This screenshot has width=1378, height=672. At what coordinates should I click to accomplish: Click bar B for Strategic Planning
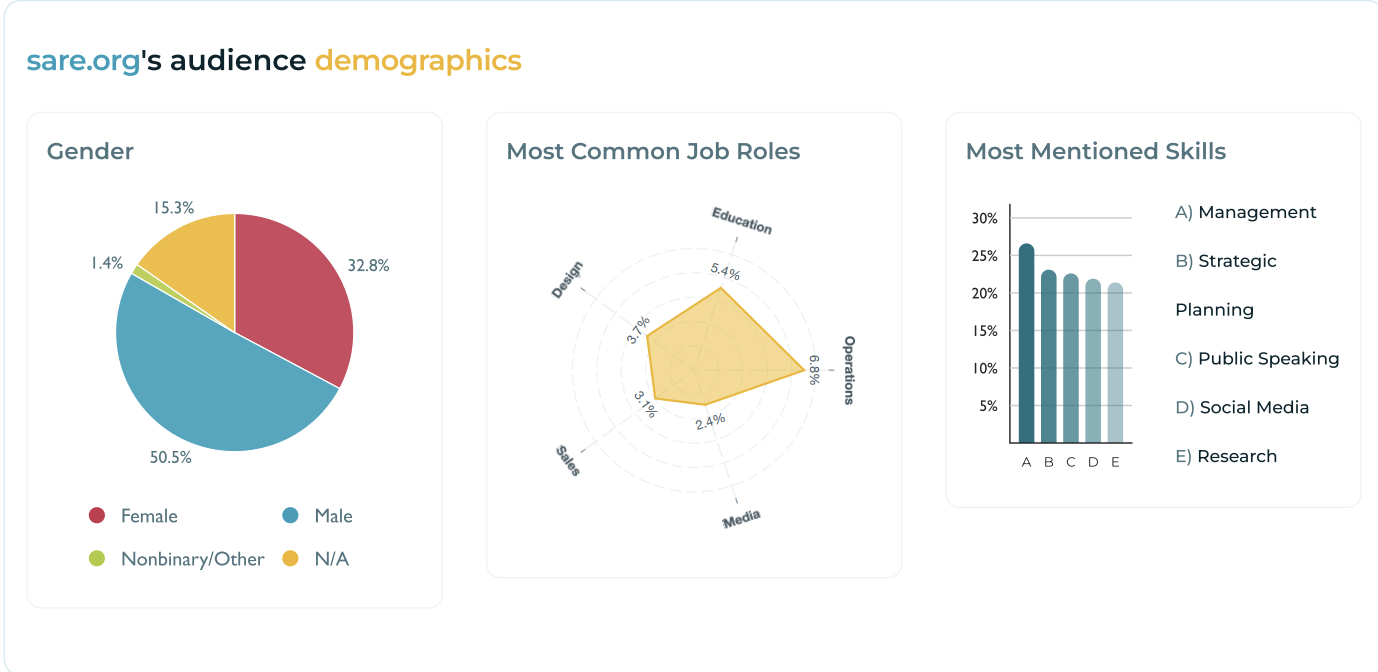(x=1048, y=356)
